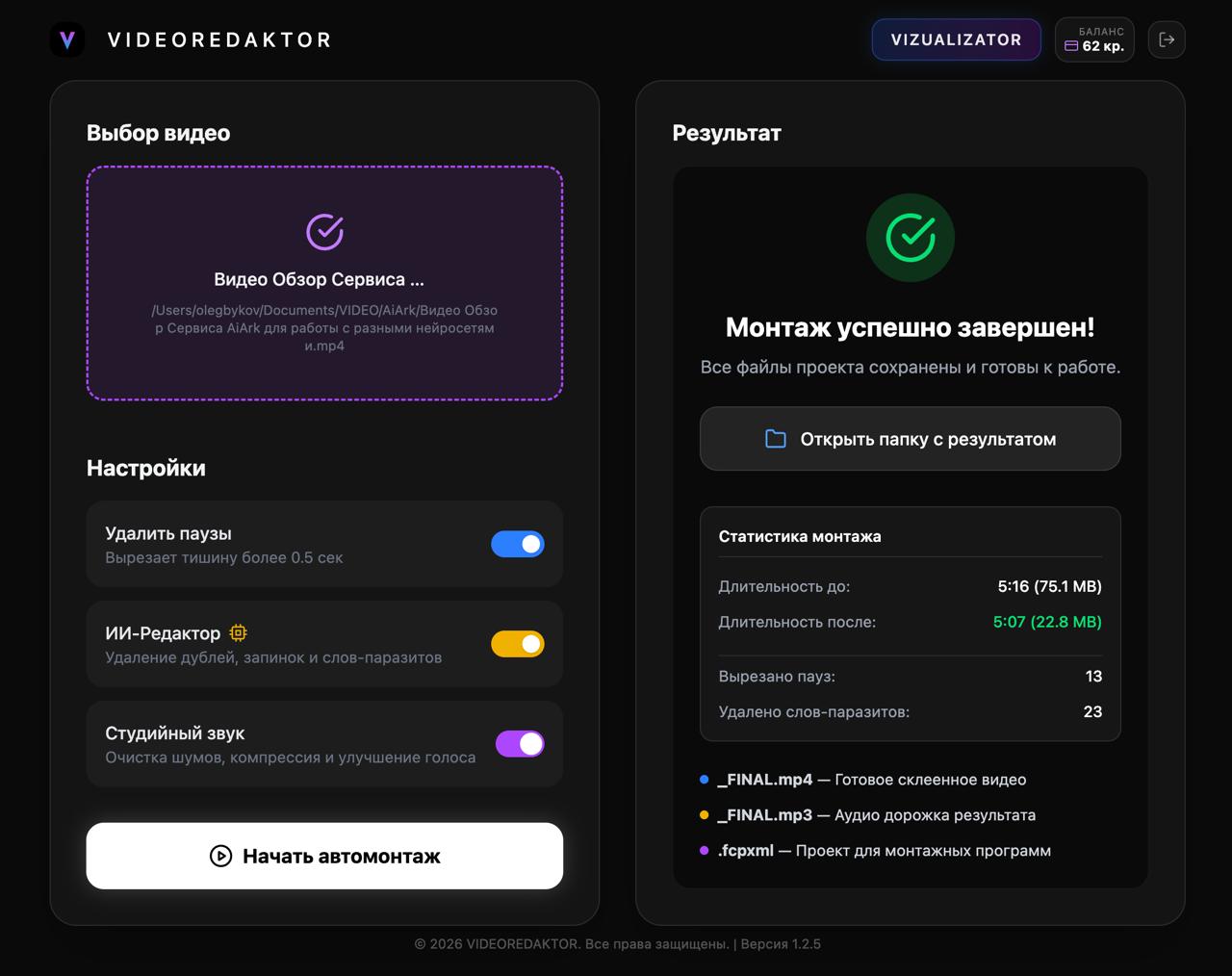Click the 5:16 (75.1 MB) value
Viewport: 1232px width, 976px height.
[1050, 586]
